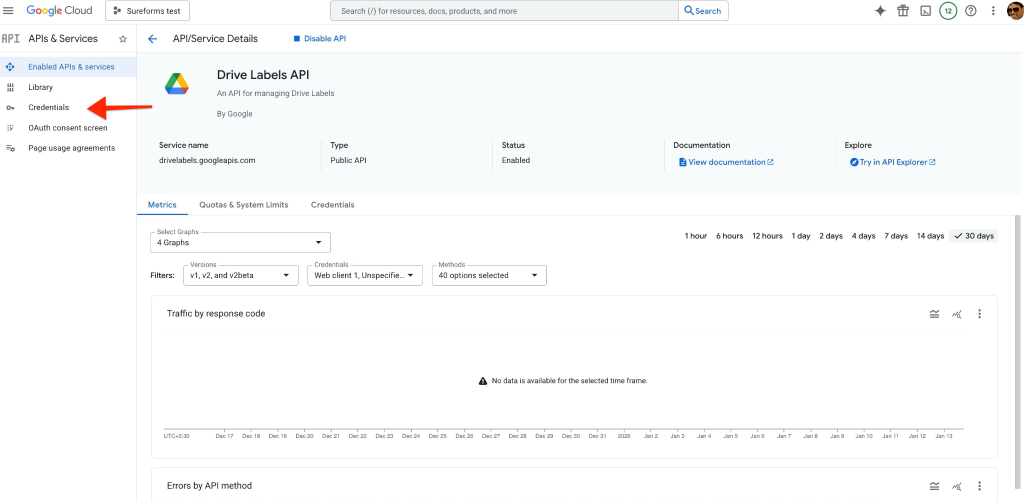The image size is (1024, 502).
Task: Open notifications badge showing 12
Action: point(948,10)
